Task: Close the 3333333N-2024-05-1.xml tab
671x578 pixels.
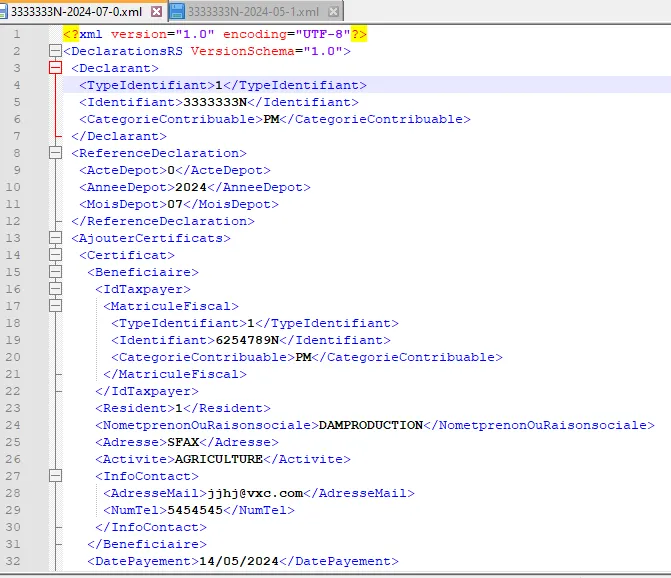Action: tap(333, 12)
